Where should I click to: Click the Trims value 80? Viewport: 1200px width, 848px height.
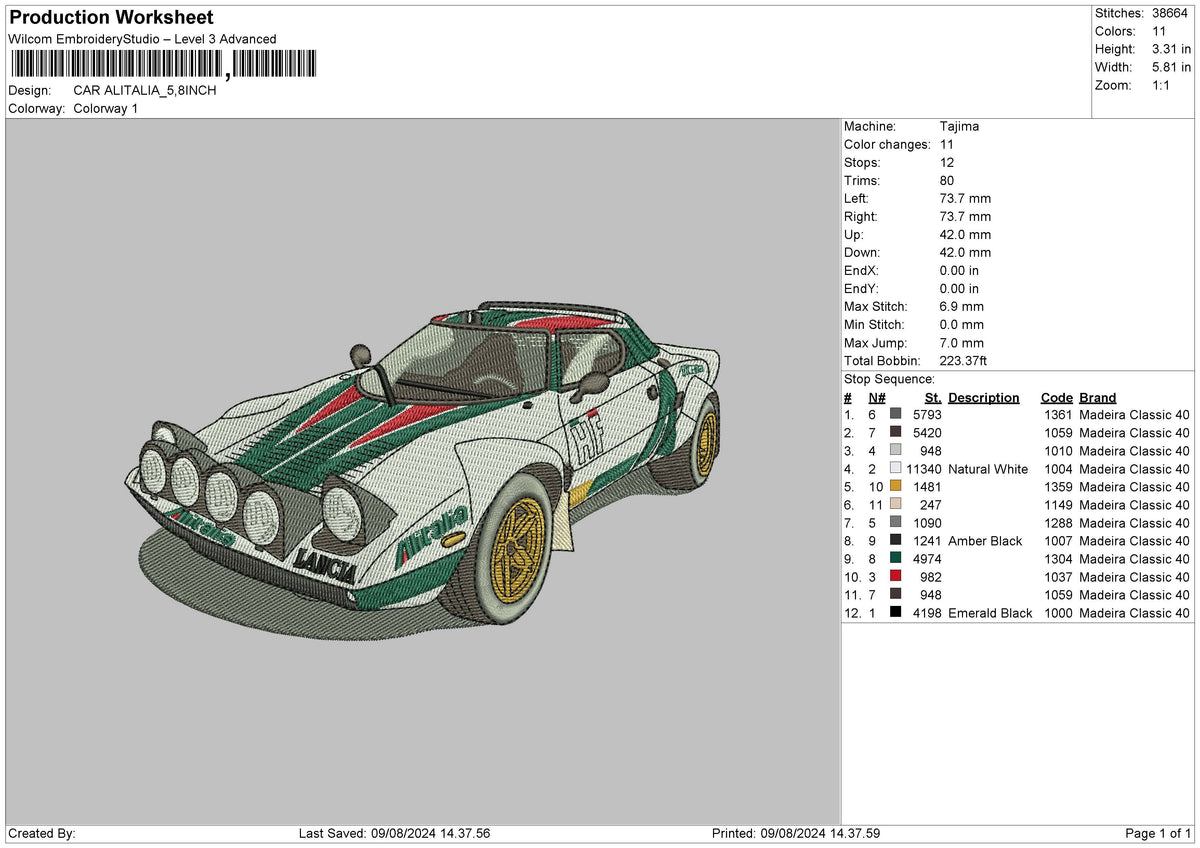tap(947, 180)
